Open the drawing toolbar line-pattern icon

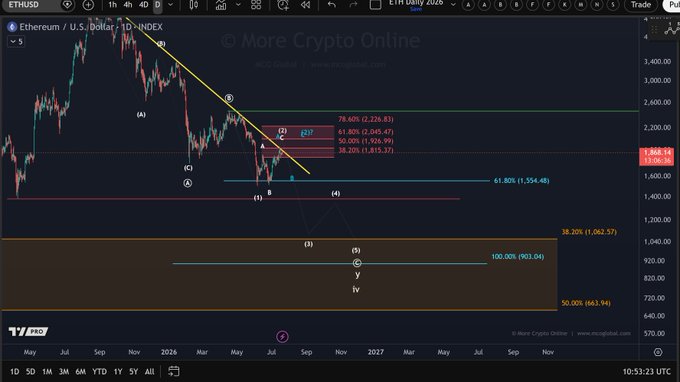pyautogui.click(x=672, y=29)
